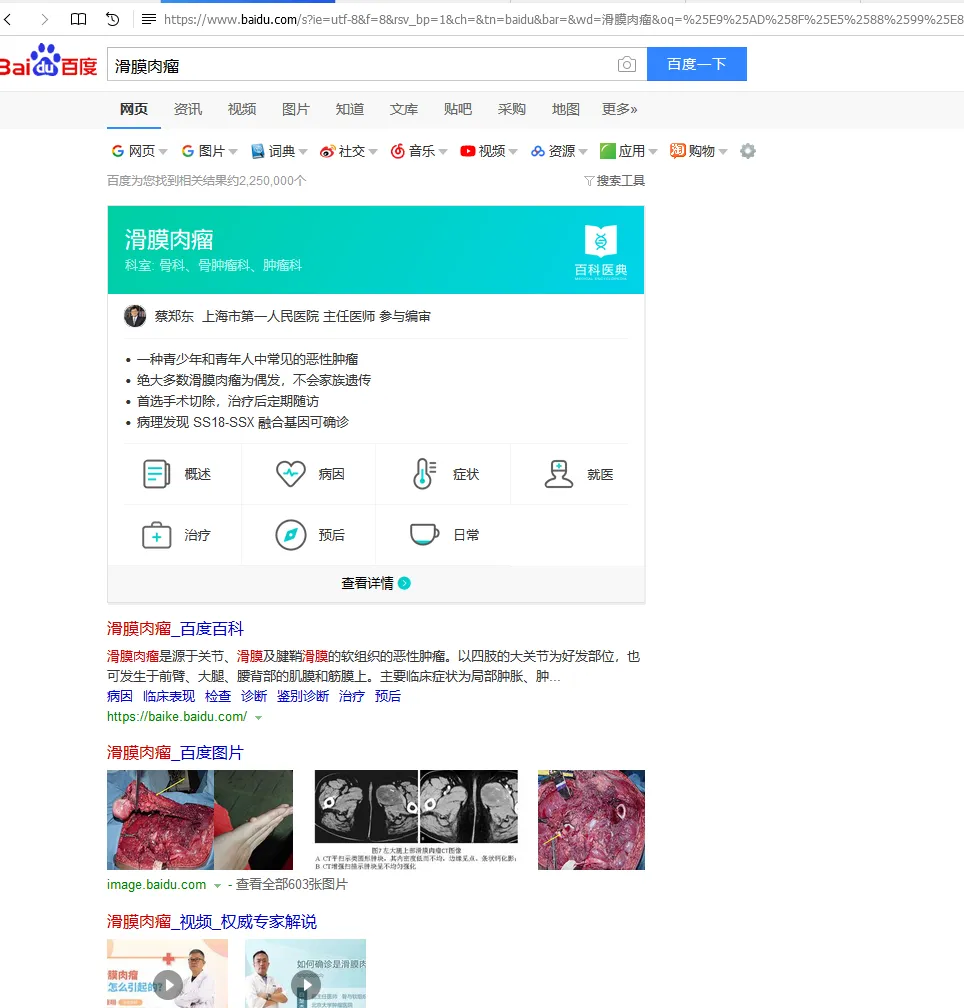This screenshot has height=1008, width=964.
Task: Switch to the 知道 tab
Action: tap(350, 109)
